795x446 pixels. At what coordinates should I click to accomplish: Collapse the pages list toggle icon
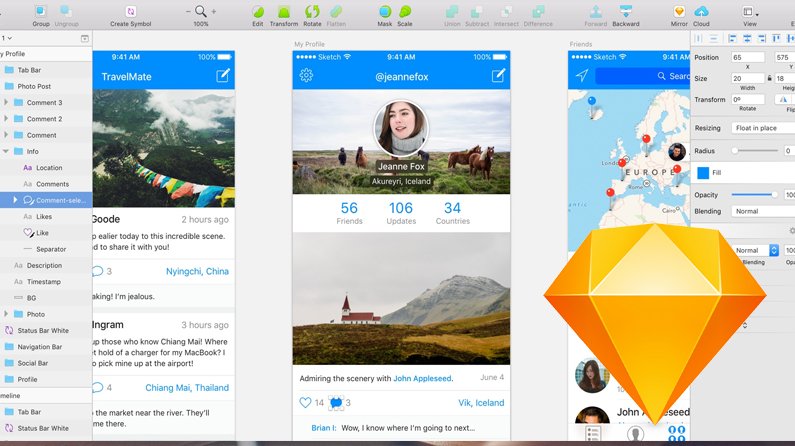coord(85,39)
